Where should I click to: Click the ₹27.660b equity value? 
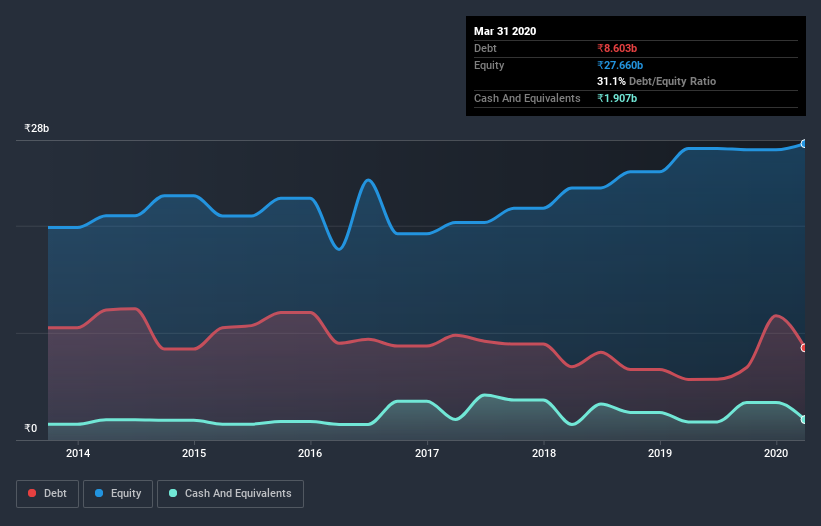tap(620, 65)
